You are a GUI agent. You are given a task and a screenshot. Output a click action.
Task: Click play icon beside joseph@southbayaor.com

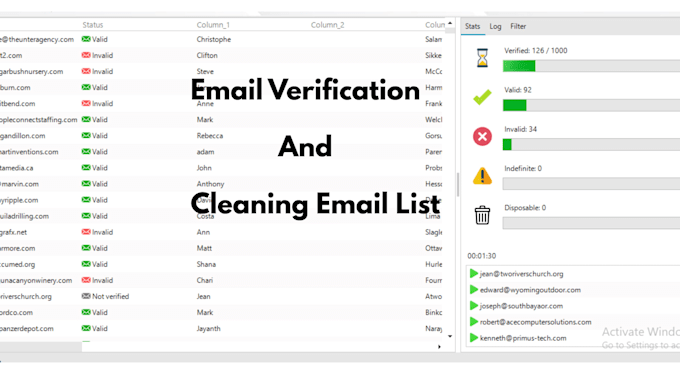(x=474, y=306)
